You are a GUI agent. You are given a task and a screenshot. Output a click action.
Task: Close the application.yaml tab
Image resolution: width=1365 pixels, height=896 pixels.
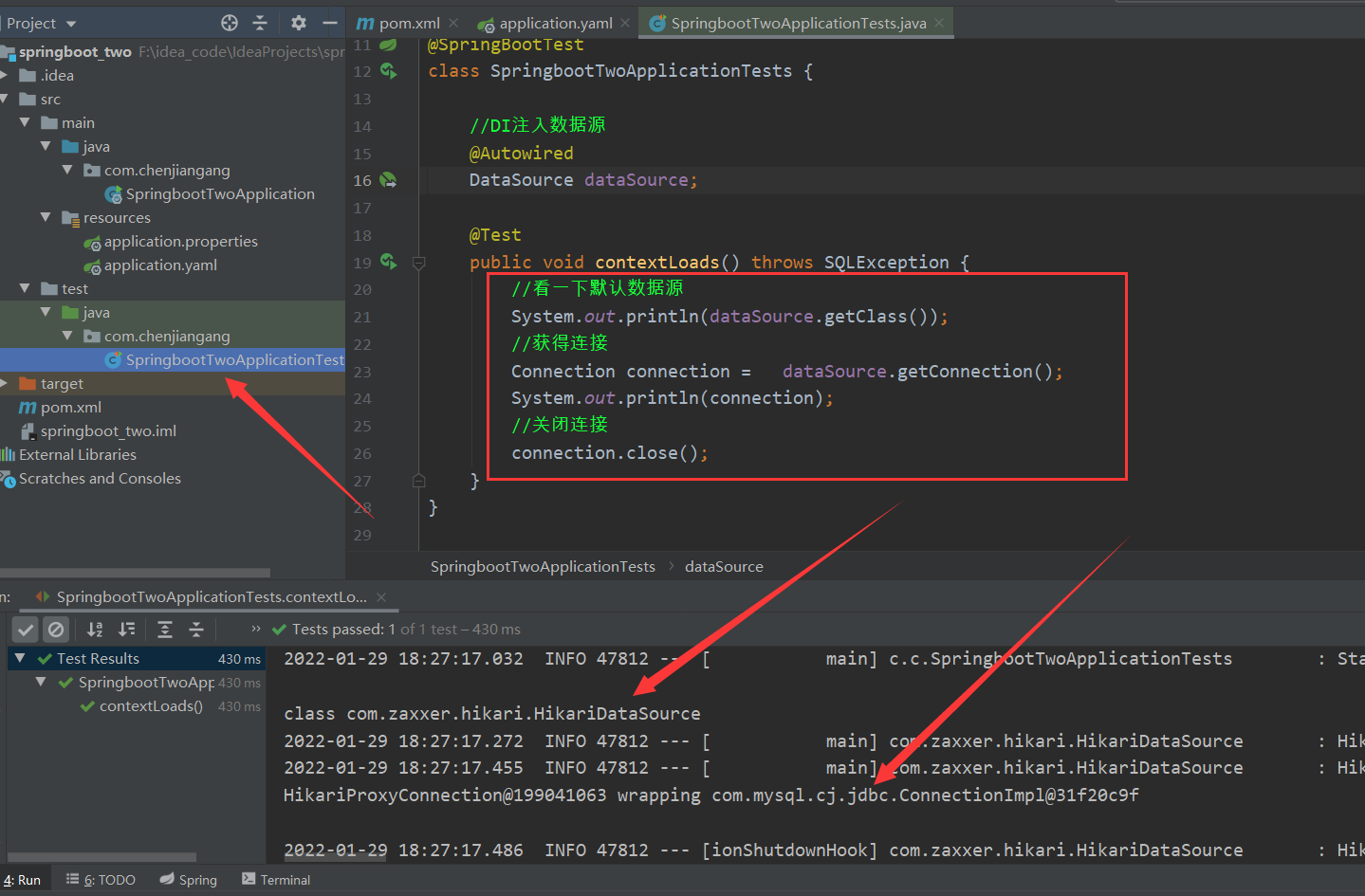[624, 23]
